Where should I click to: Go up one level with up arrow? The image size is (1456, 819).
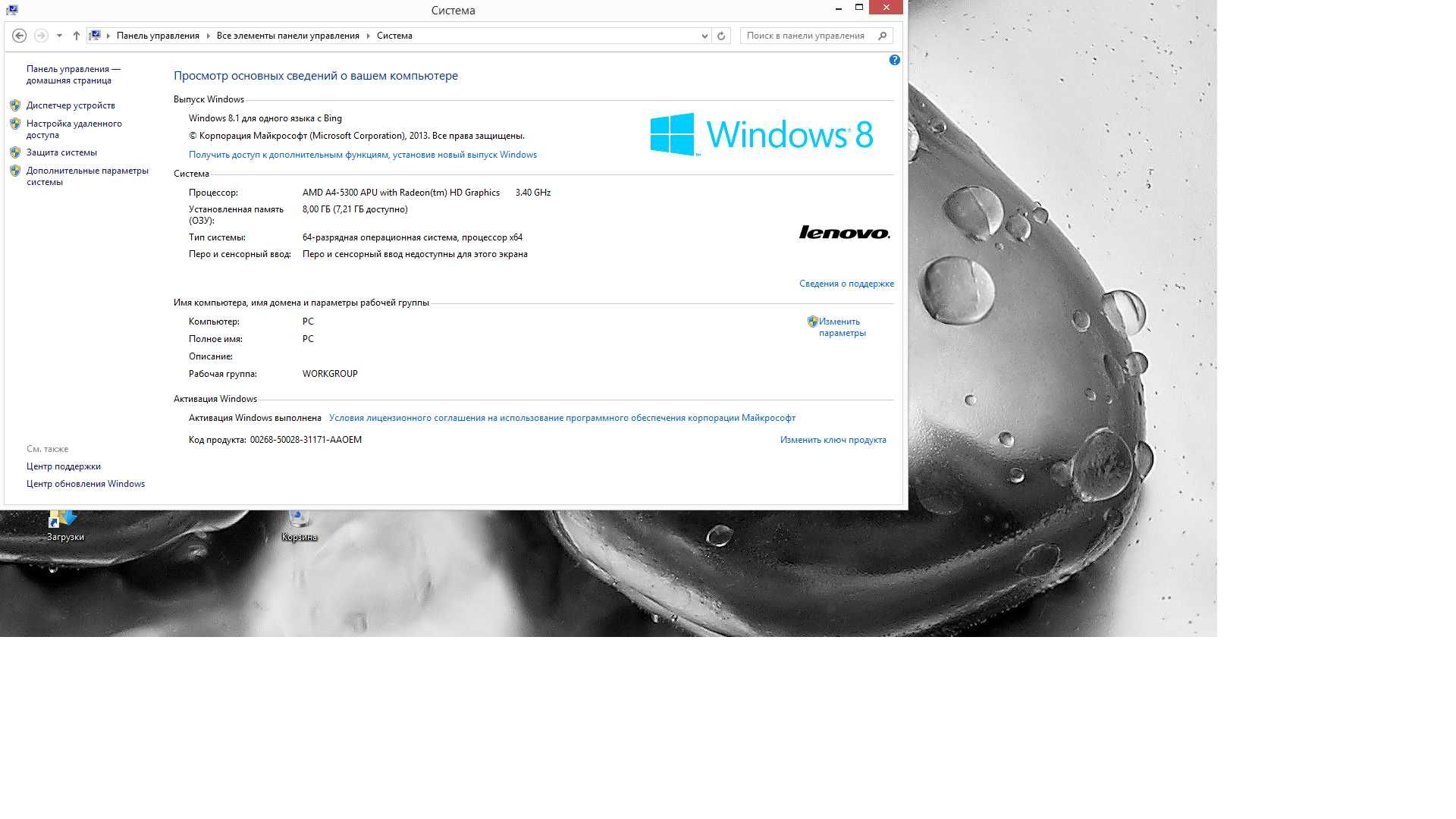(x=77, y=36)
